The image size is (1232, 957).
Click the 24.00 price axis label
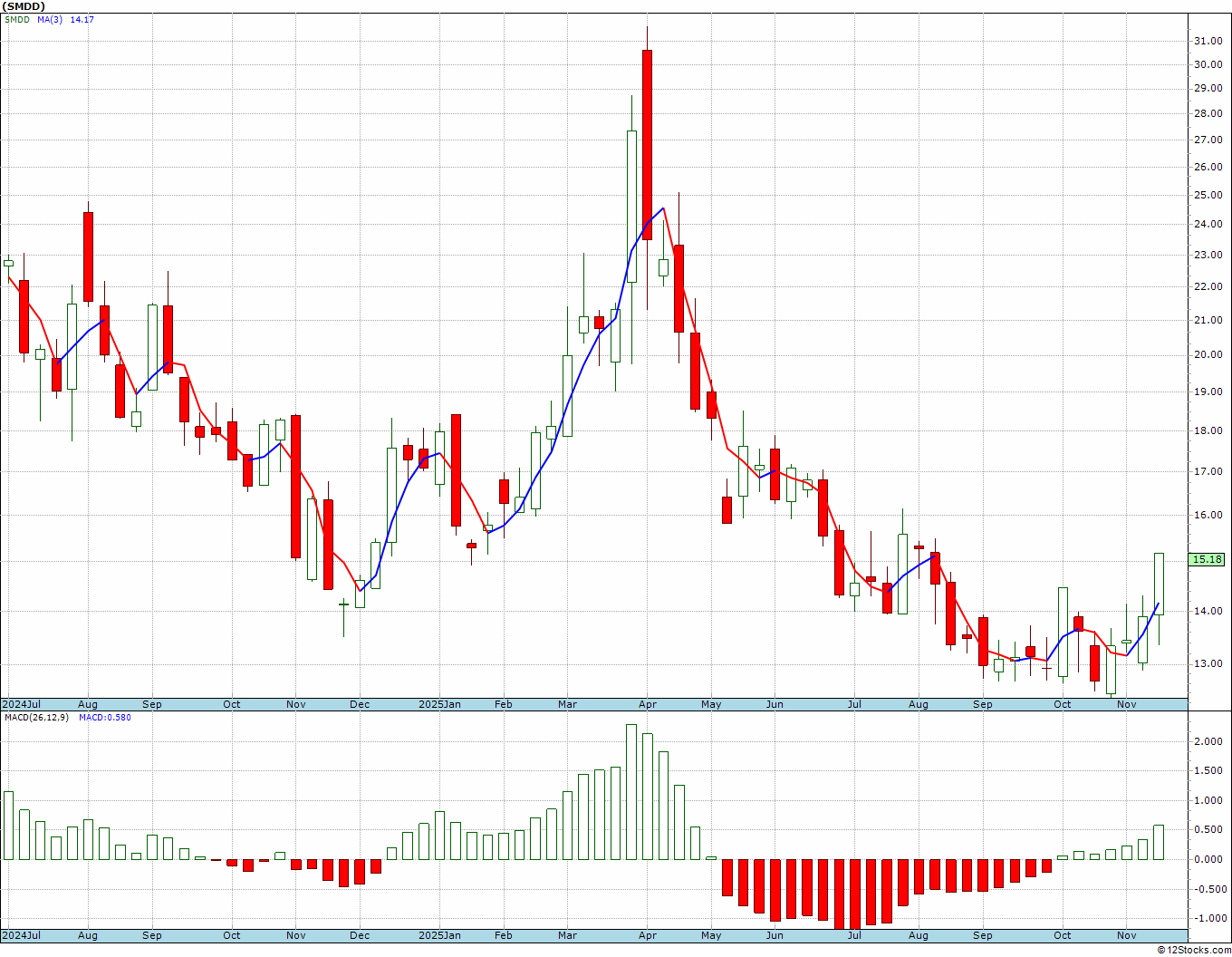(x=1208, y=224)
